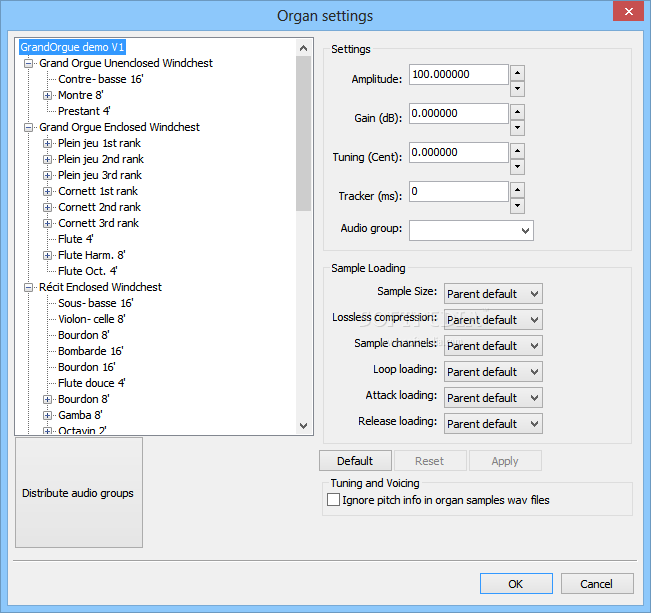
Task: Click the Gain (dB) input field
Action: click(459, 113)
